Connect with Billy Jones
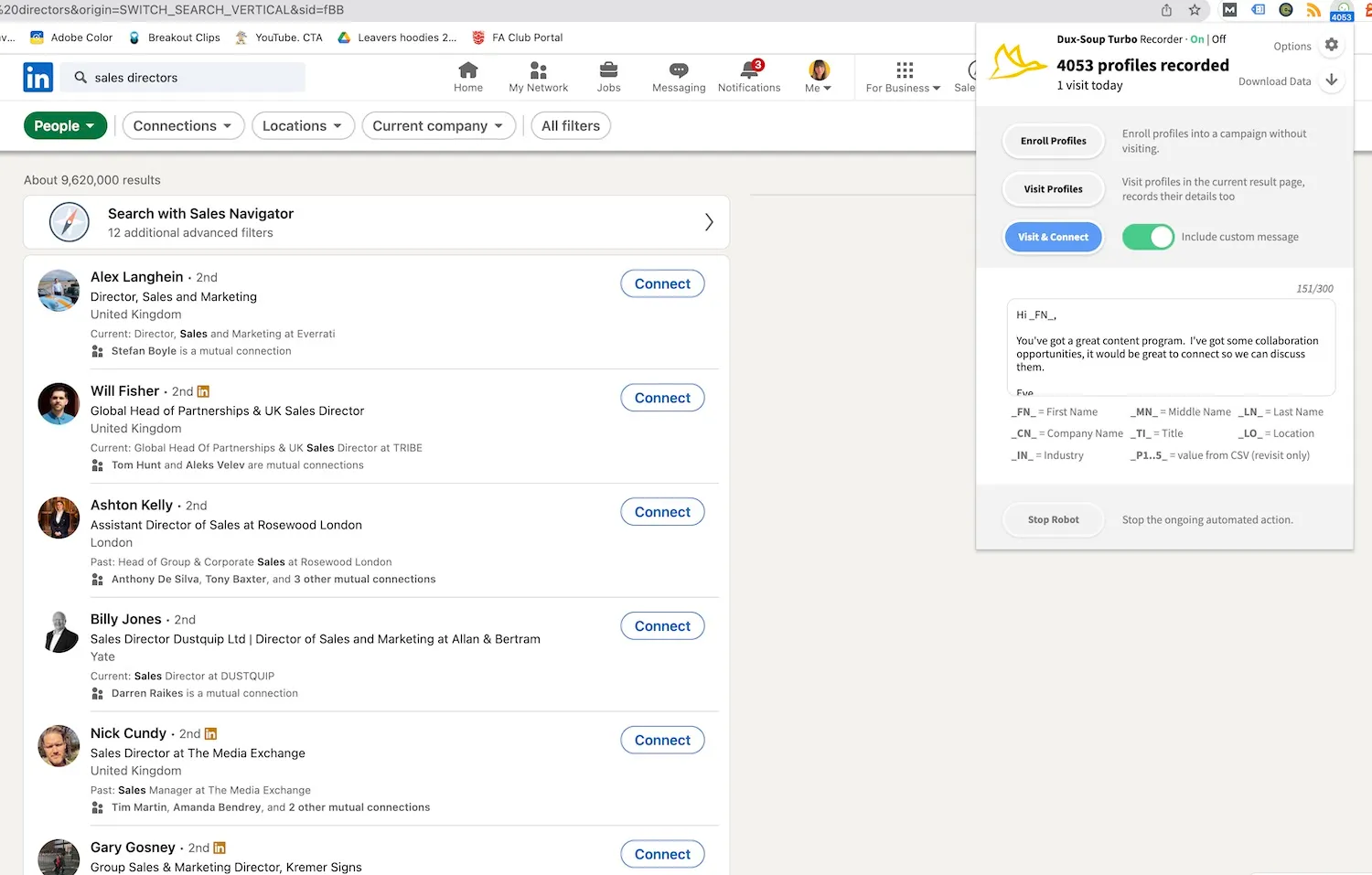This screenshot has width=1372, height=875. coord(662,626)
